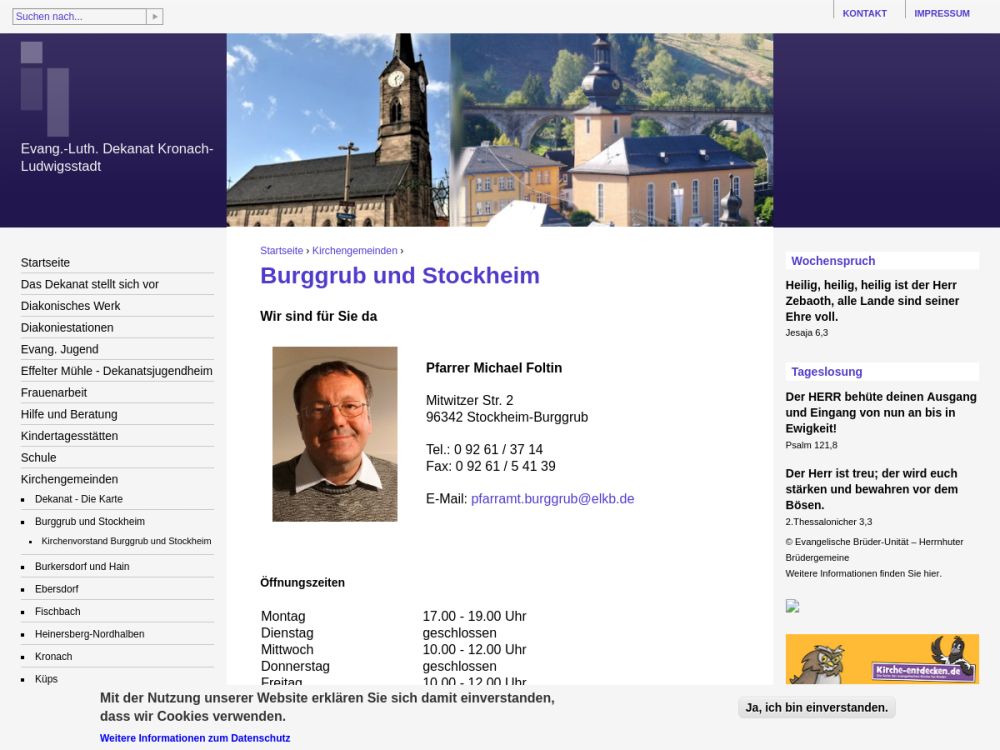Choose Kronach from the parish list
The image size is (1000, 750).
pyautogui.click(x=54, y=657)
